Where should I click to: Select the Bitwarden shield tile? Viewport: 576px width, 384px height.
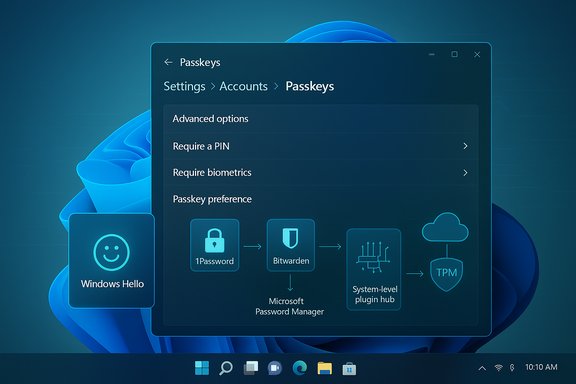(x=291, y=245)
